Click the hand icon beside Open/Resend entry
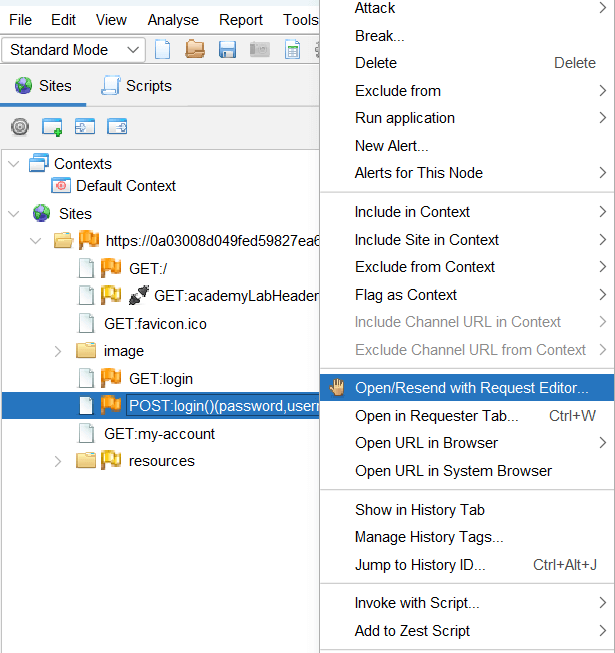615x653 pixels. point(337,387)
